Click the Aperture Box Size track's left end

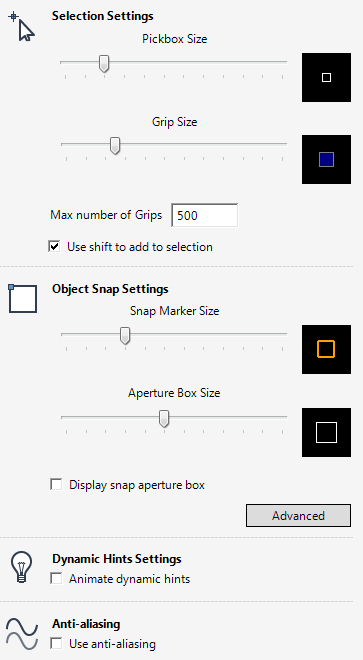[63, 417]
